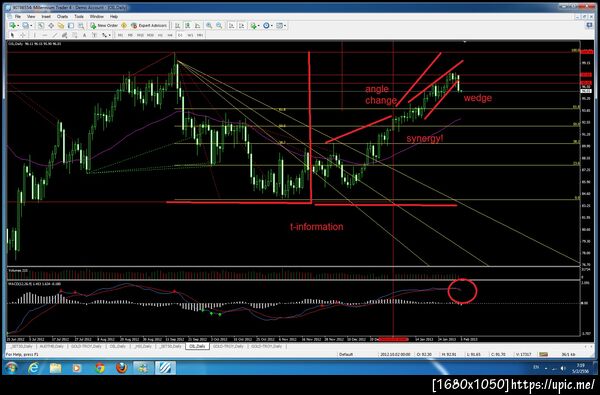Screen dimensions: 600x395
Task: Expand the Templates dropdown arrow
Action: 285,26
